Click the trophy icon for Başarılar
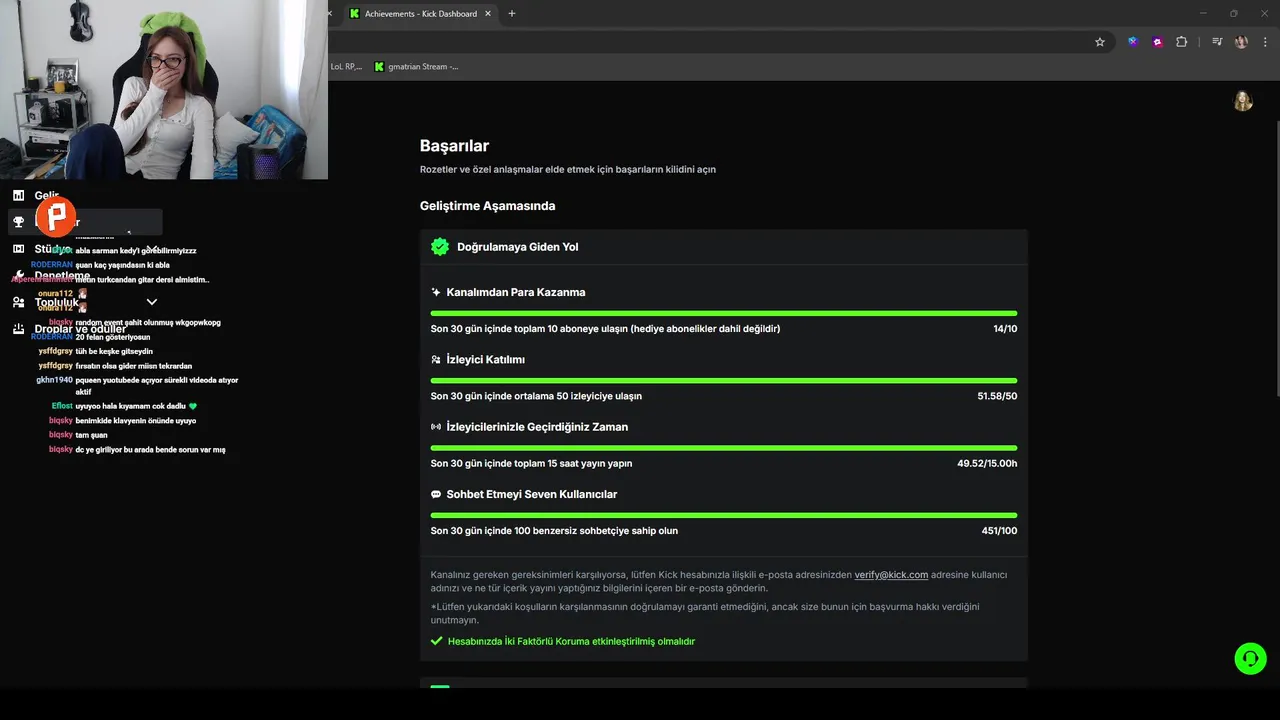This screenshot has width=1280, height=720. point(18,222)
